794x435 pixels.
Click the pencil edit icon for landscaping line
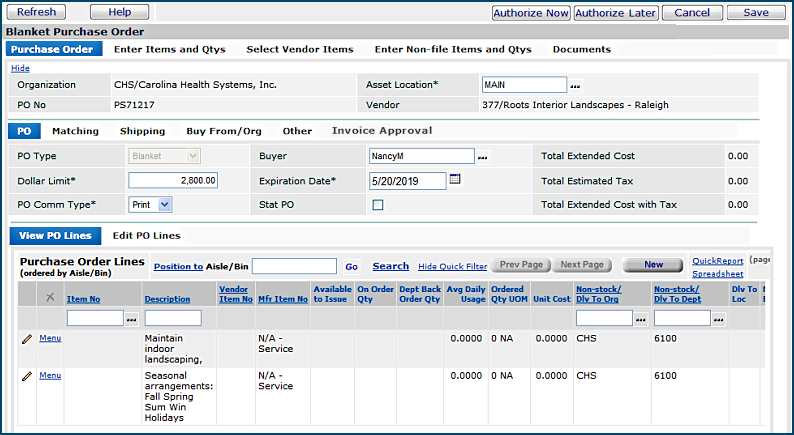27,339
